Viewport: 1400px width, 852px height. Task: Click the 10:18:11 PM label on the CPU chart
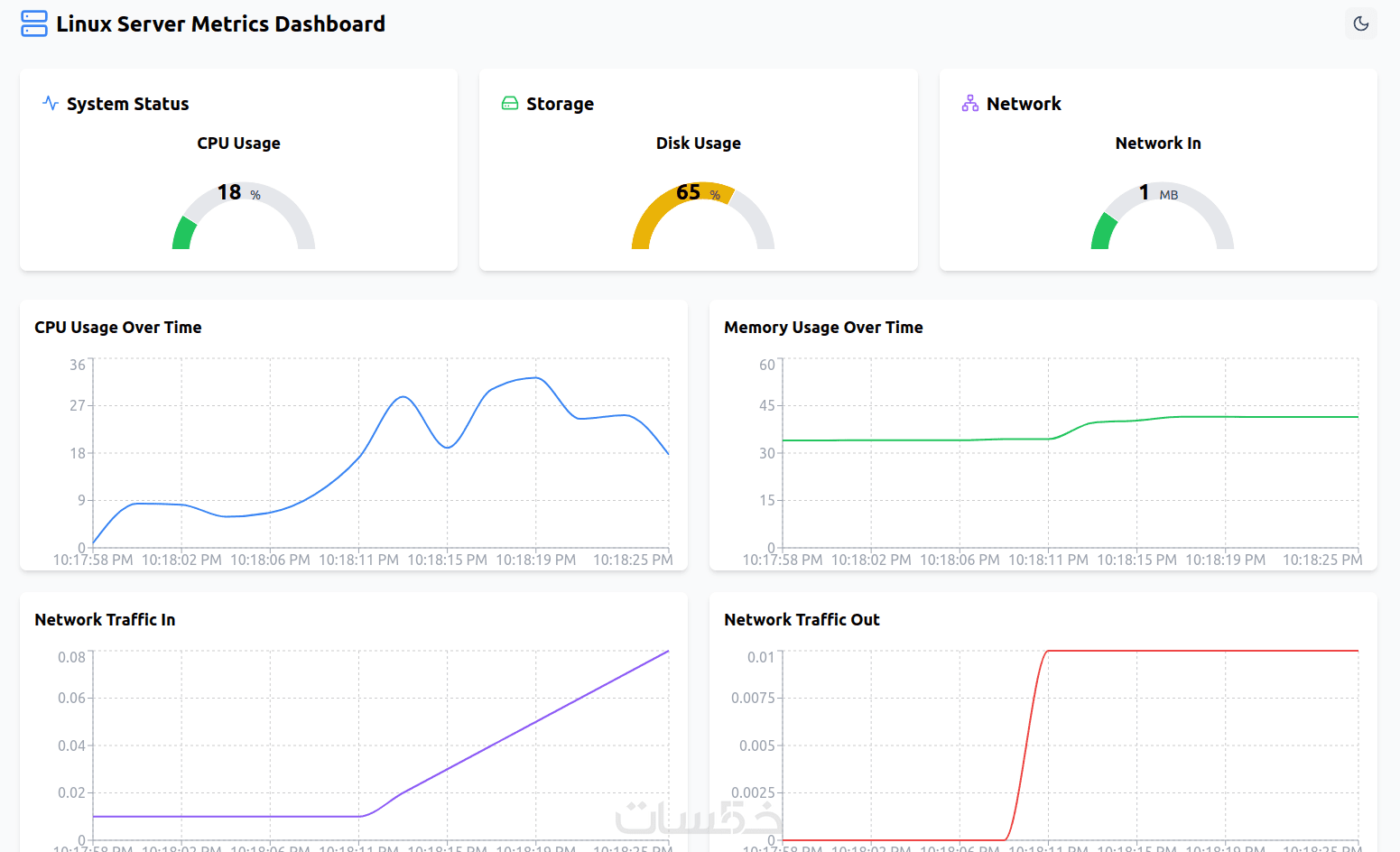(358, 560)
